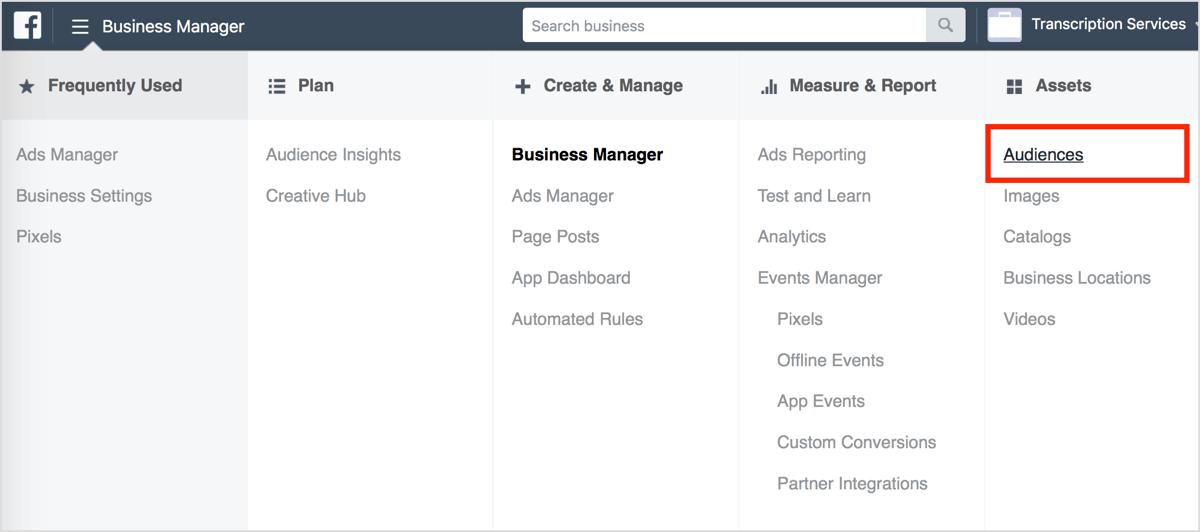Open the Transcription Services account switcher

(1108, 25)
